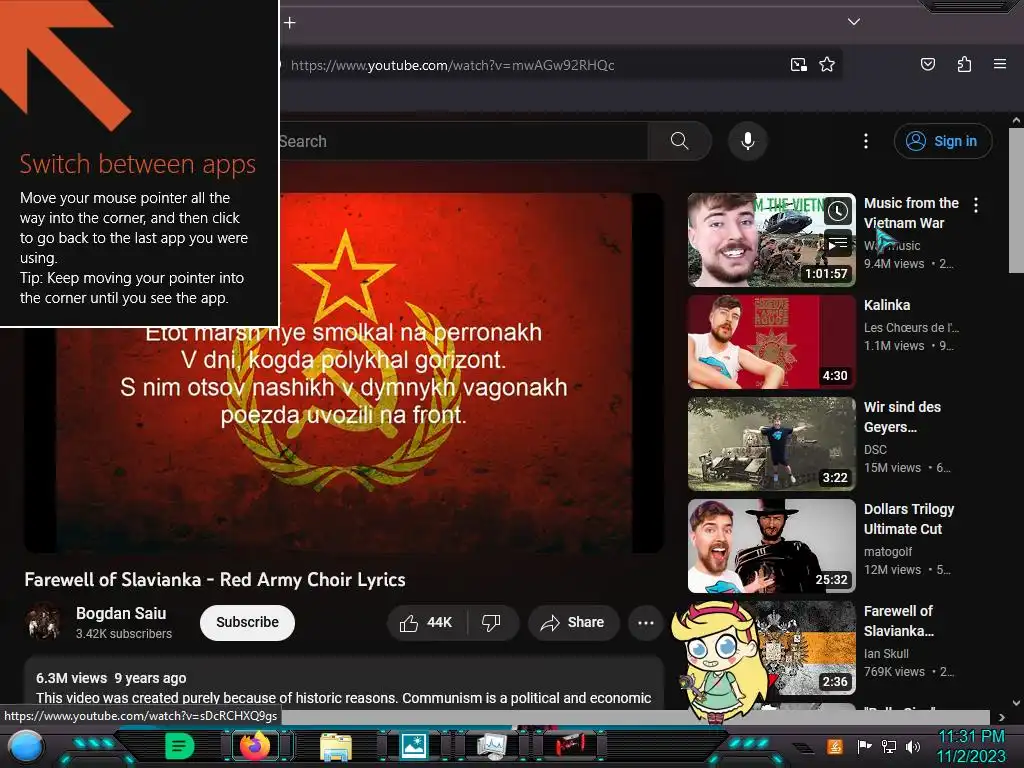Like the video with 44K likes
The image size is (1024, 768).
[426, 622]
